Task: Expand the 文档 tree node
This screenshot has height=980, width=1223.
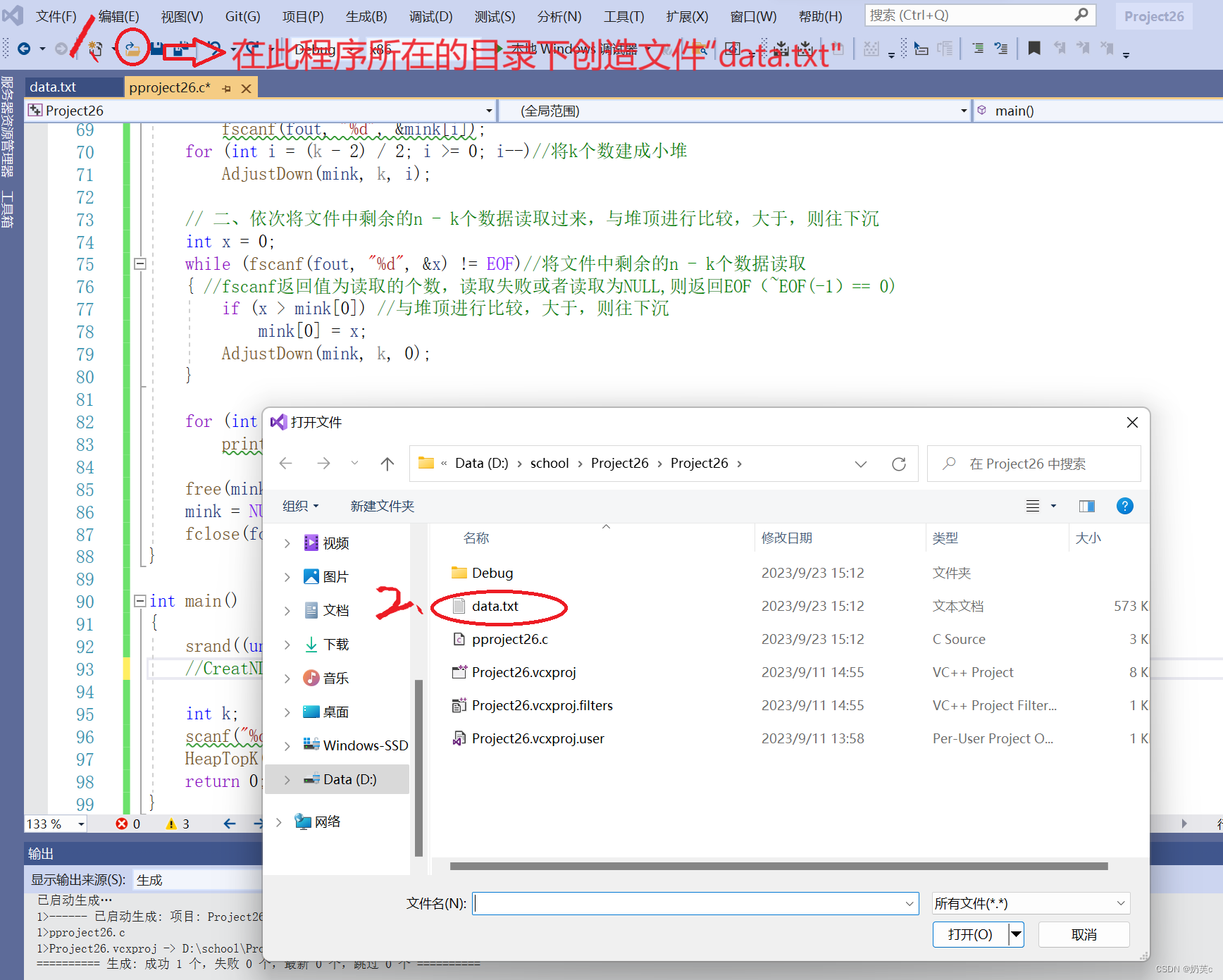Action: tap(287, 611)
